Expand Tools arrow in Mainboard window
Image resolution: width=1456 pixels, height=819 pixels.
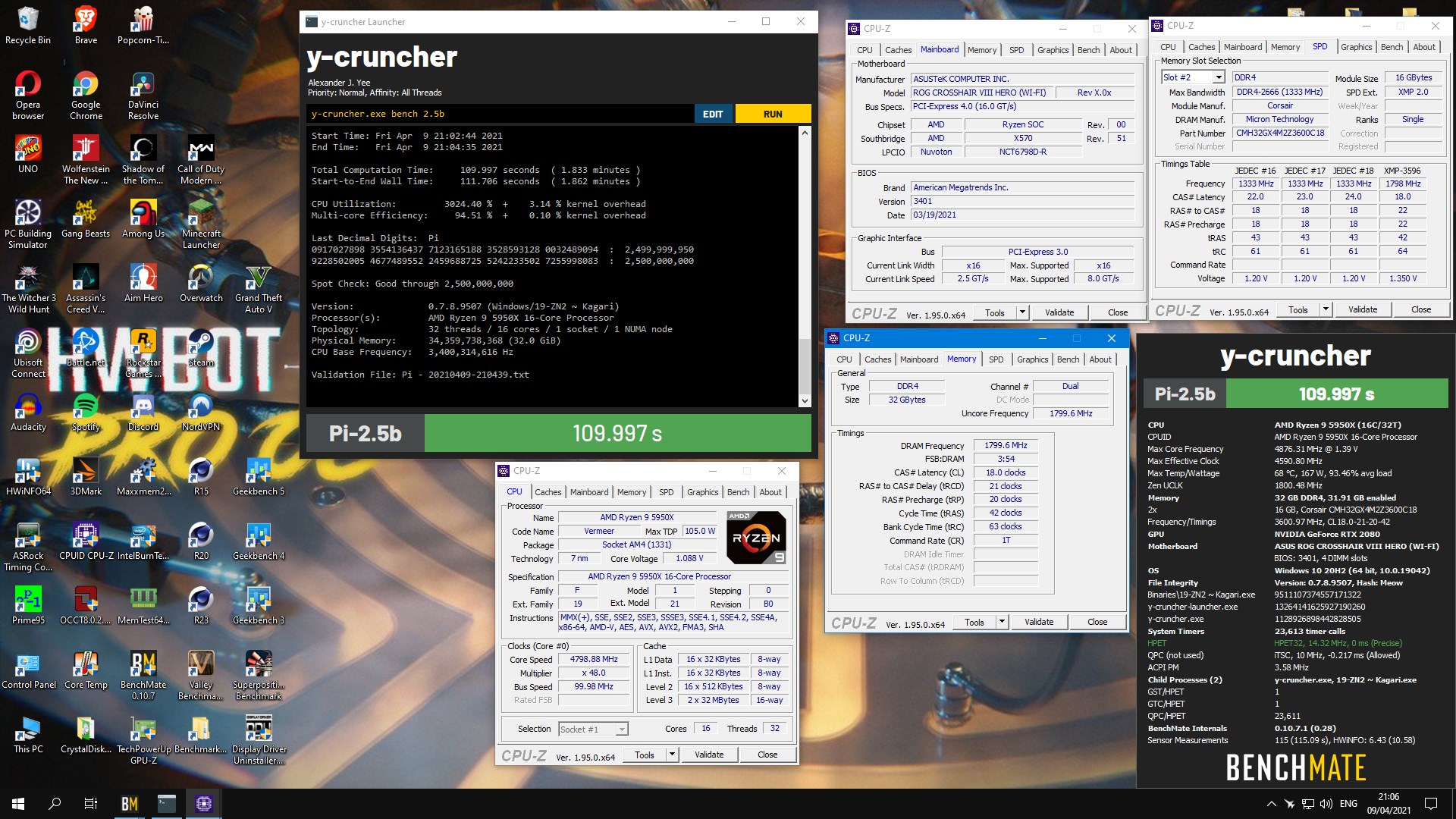[1022, 312]
